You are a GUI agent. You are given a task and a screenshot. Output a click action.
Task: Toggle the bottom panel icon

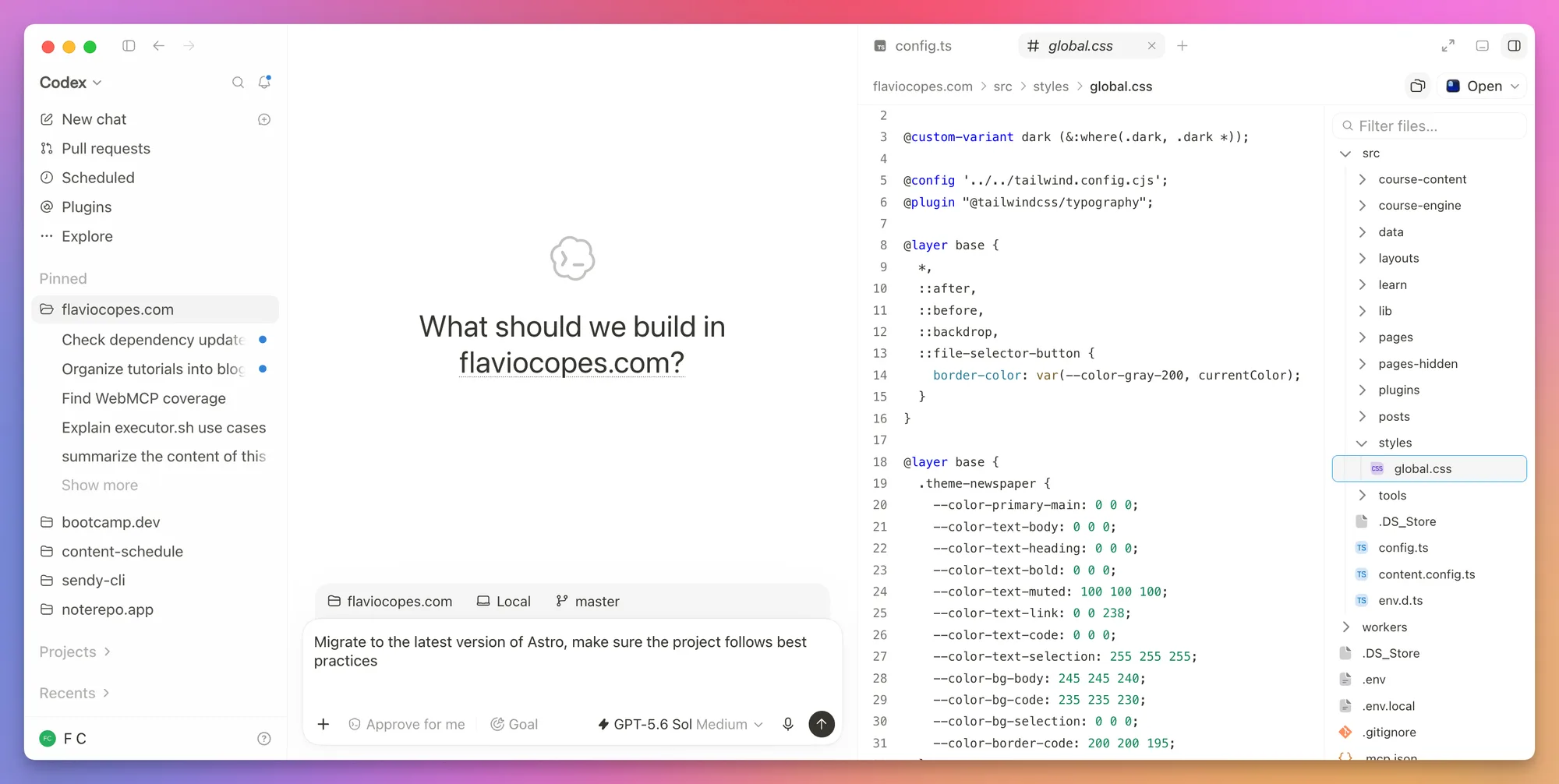(x=1483, y=46)
